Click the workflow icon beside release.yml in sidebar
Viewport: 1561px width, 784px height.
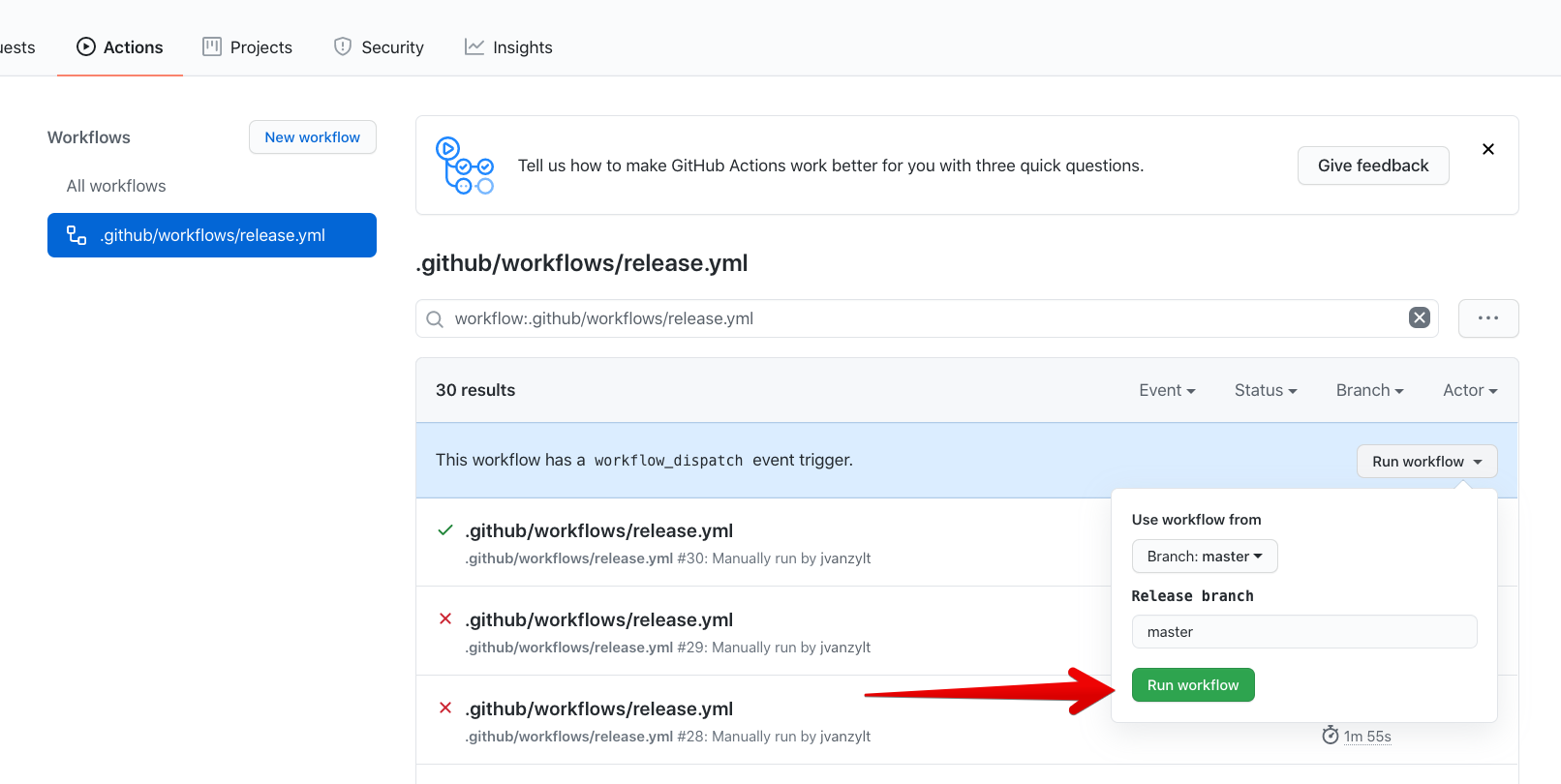point(77,235)
